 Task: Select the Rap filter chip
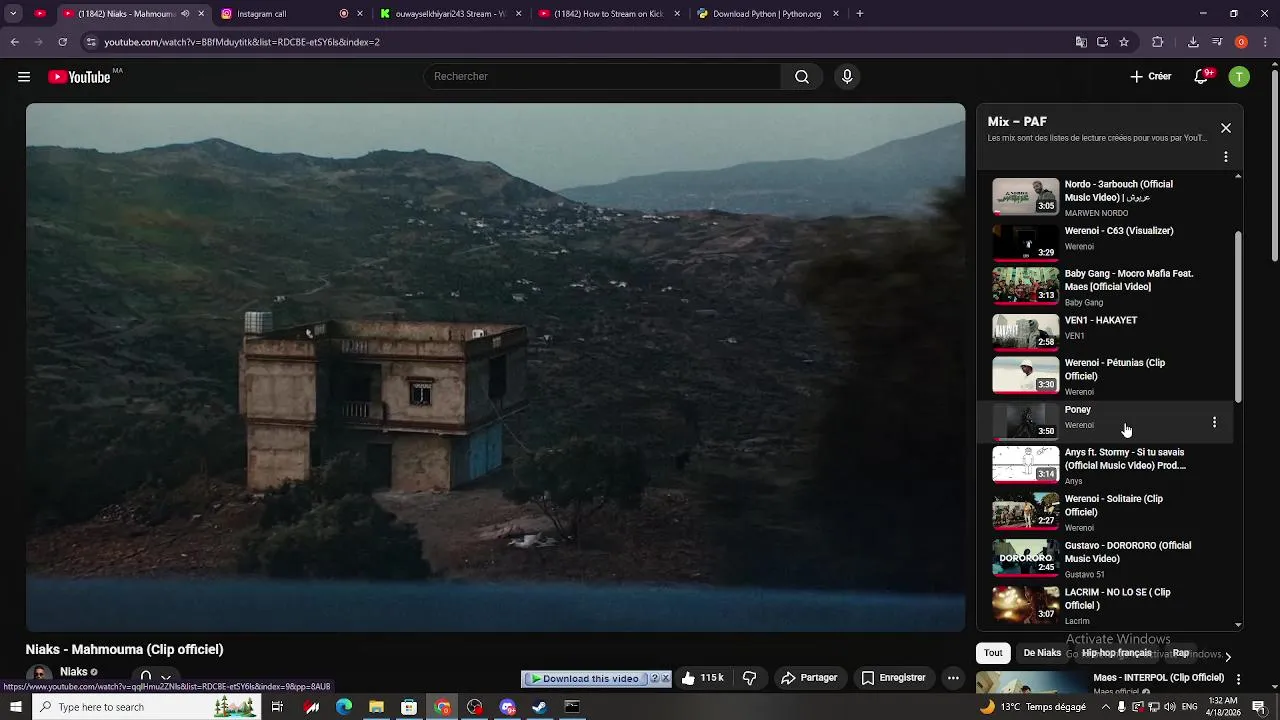[1181, 653]
